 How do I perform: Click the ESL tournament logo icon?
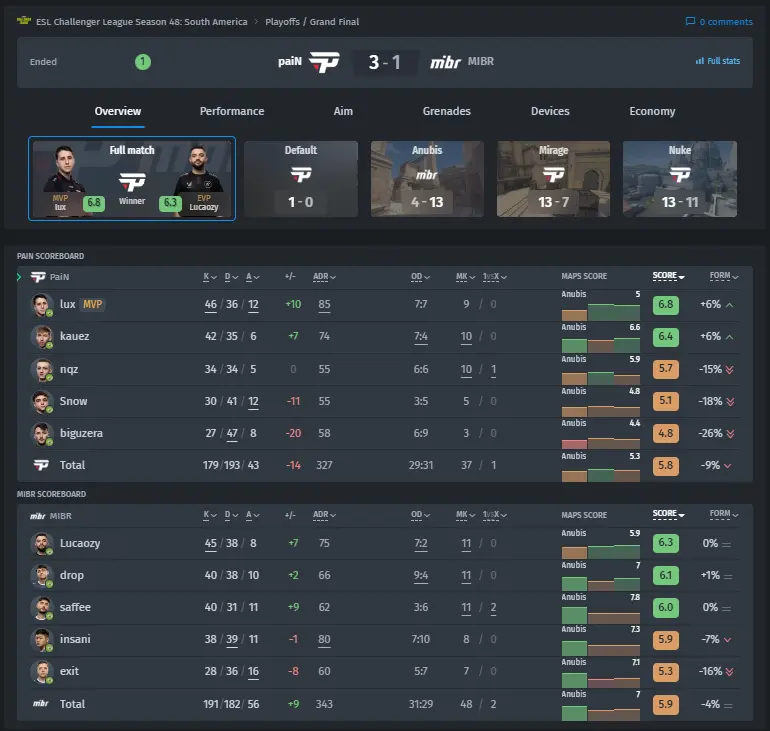(24, 21)
